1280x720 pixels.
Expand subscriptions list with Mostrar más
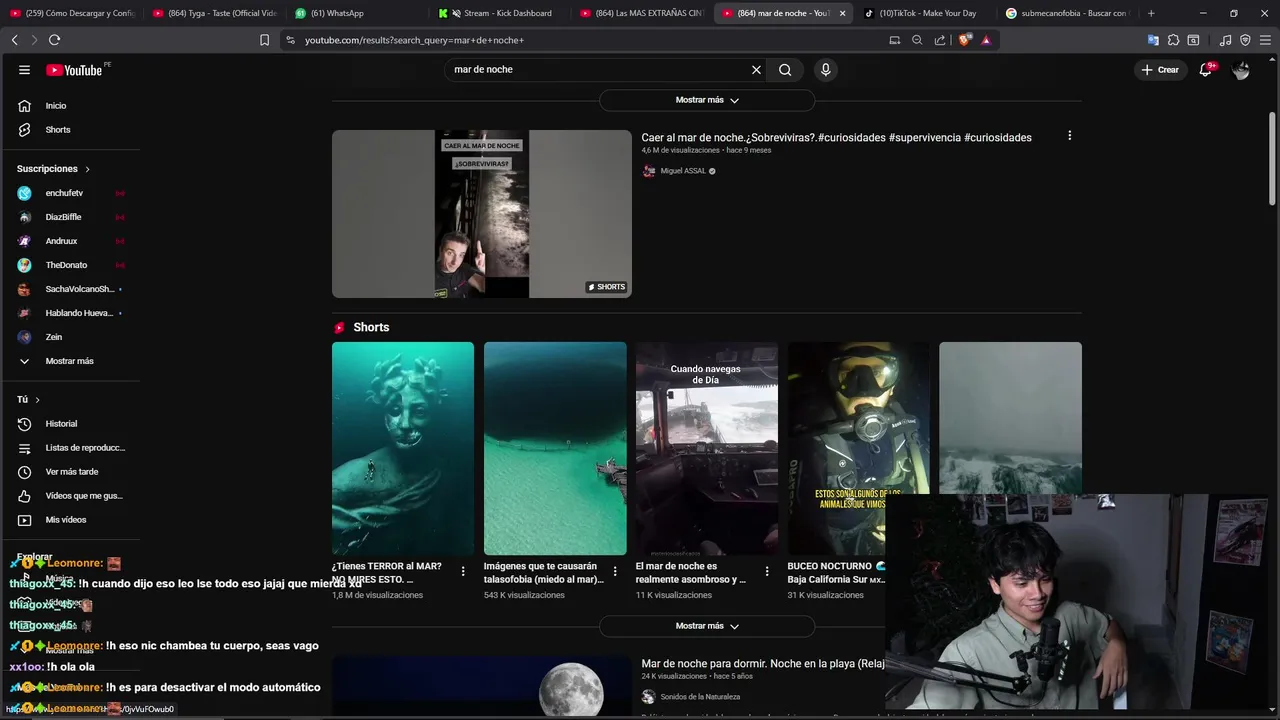pos(70,361)
